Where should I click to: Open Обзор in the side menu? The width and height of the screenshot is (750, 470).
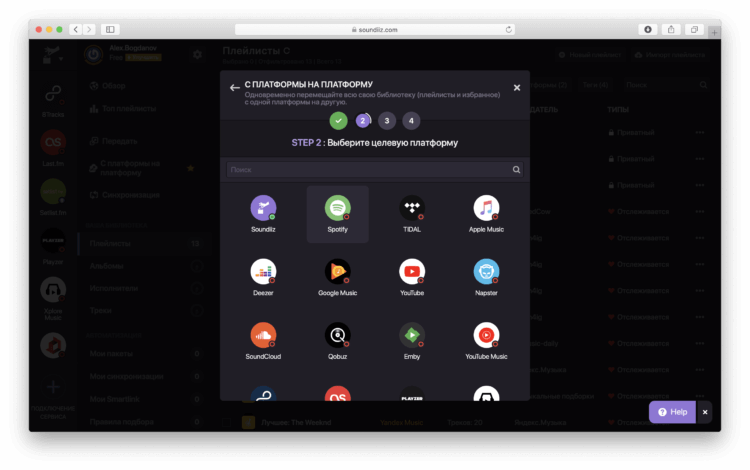(108, 86)
